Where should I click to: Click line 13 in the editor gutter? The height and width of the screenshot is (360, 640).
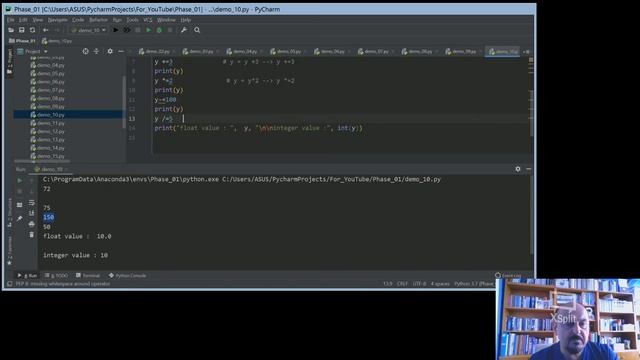point(132,119)
